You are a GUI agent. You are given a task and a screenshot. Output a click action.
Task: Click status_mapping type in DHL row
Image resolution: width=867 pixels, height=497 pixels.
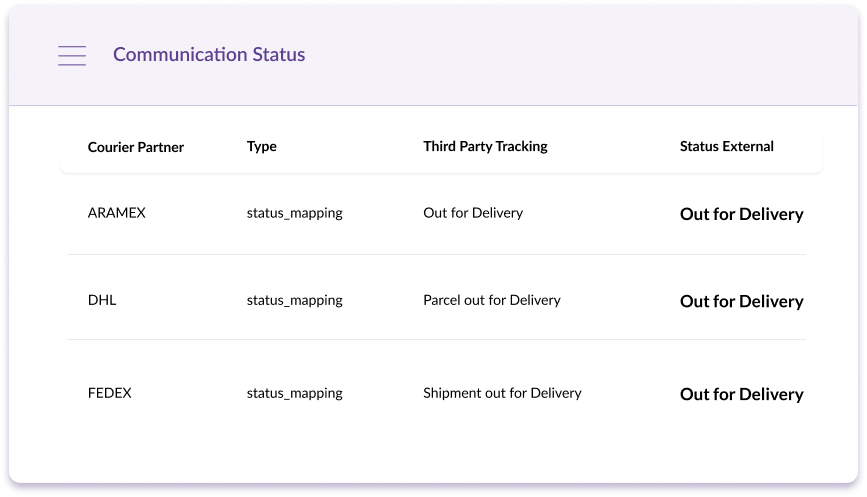click(295, 300)
